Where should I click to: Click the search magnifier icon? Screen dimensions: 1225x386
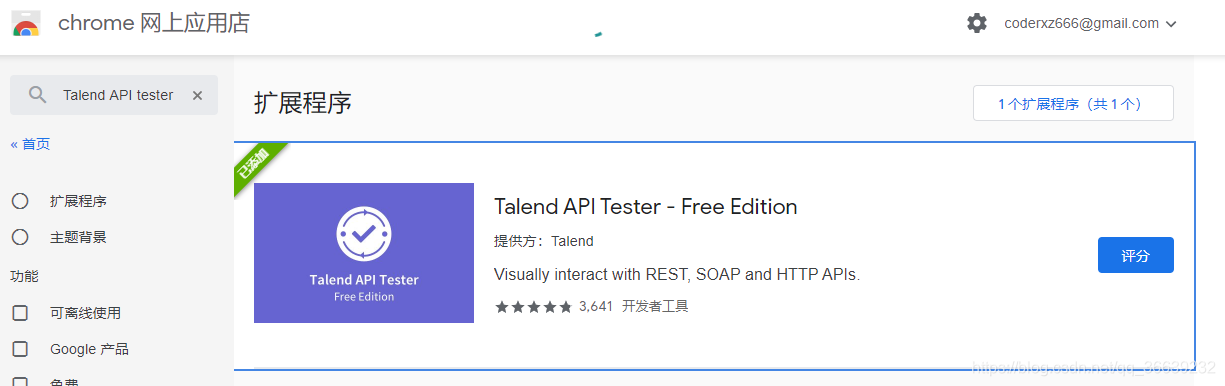pos(38,95)
